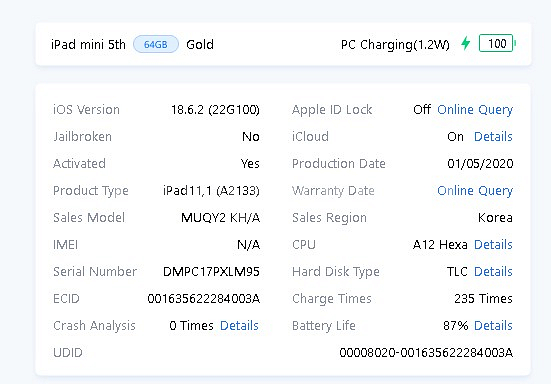Click the ECID value 001635622284003A

point(204,299)
